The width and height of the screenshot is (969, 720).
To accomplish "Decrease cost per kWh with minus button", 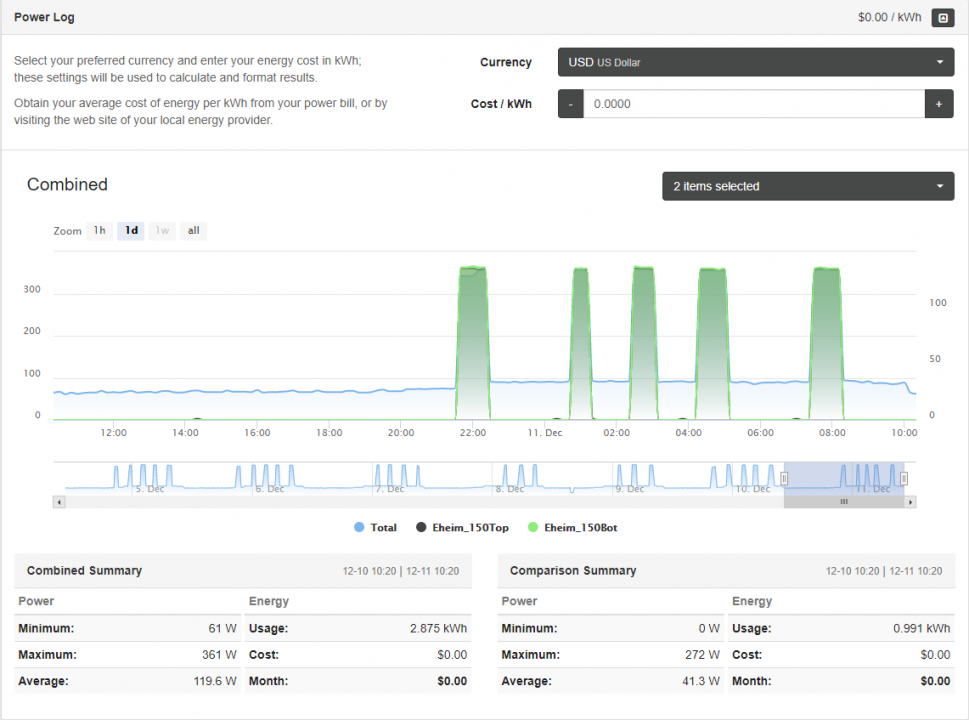I will 570,104.
